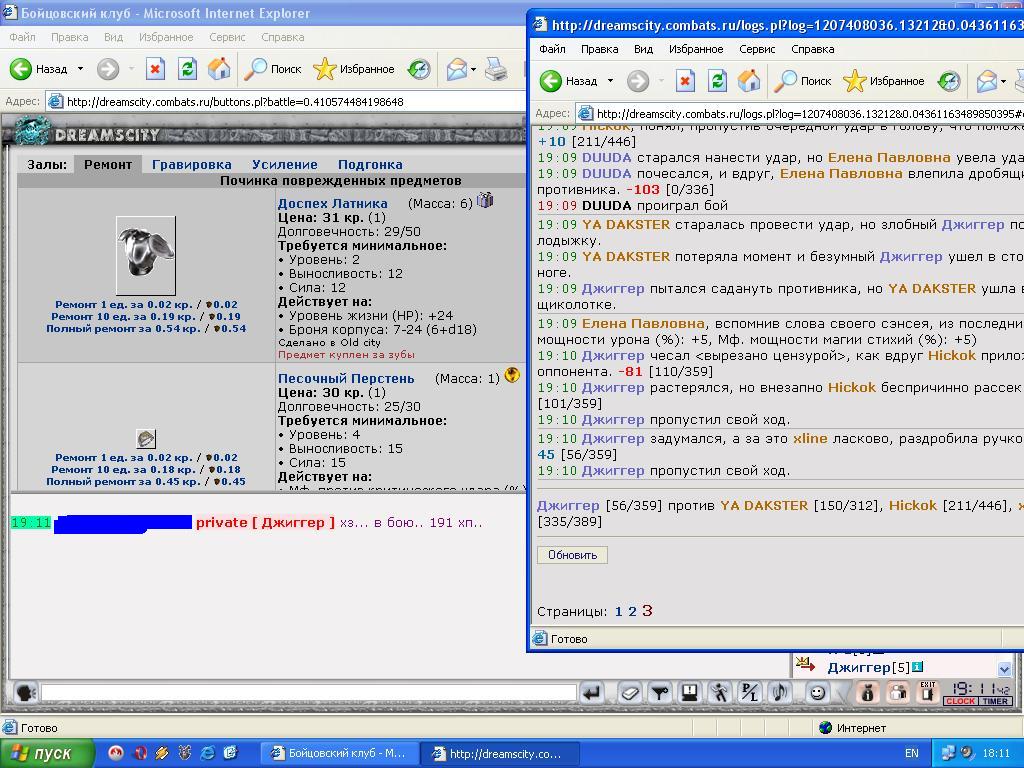The height and width of the screenshot is (768, 1024).
Task: Open Избранное menu in Бойцовский клуб window
Action: click(166, 37)
